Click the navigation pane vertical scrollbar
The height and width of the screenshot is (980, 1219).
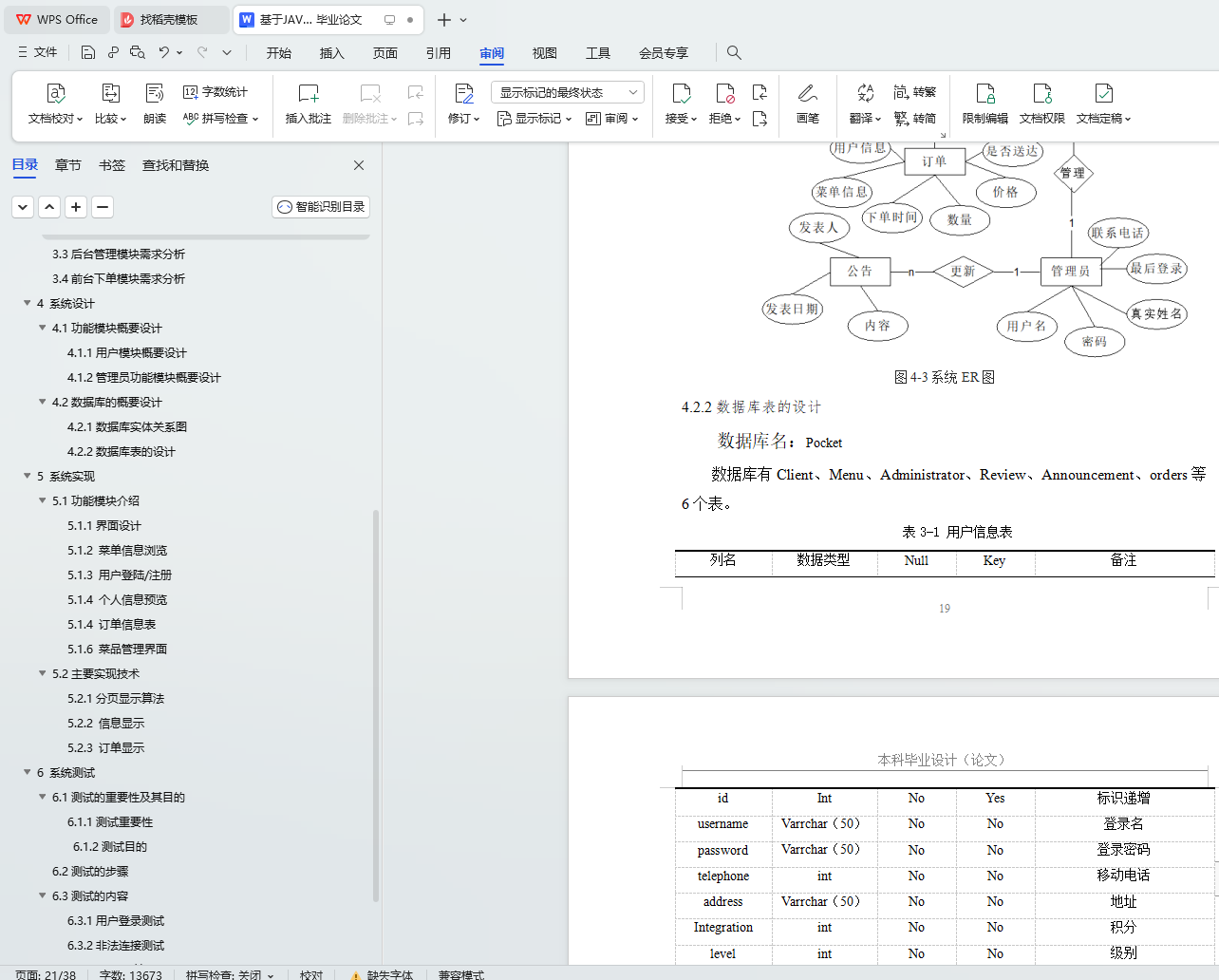point(376,705)
